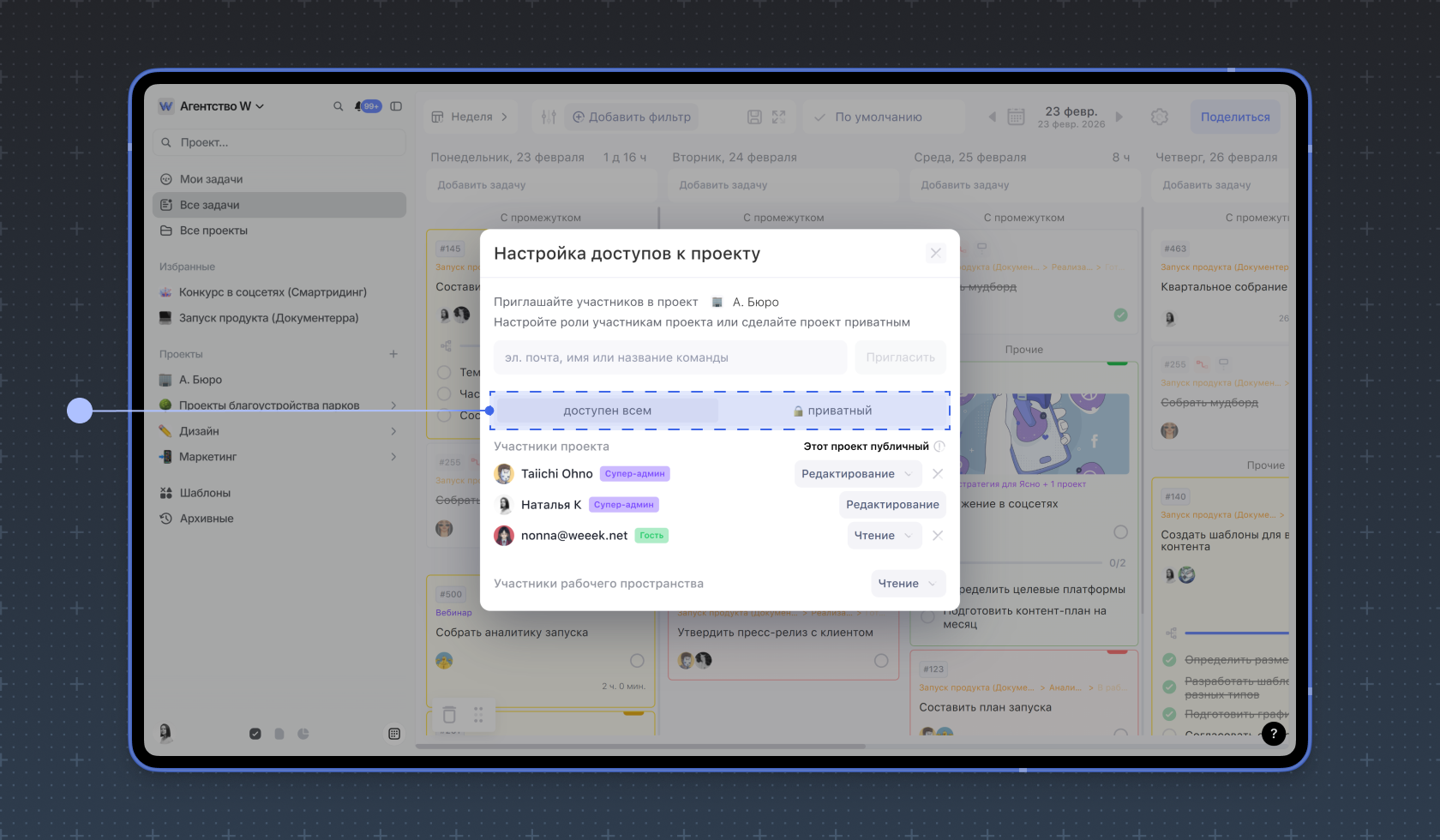Open the calendar date picker icon
Screen dimensions: 1440x840
pyautogui.click(x=1016, y=117)
